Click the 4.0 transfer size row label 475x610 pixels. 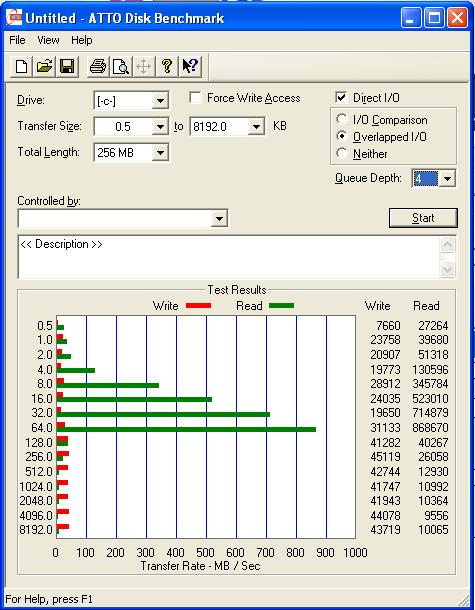45,370
